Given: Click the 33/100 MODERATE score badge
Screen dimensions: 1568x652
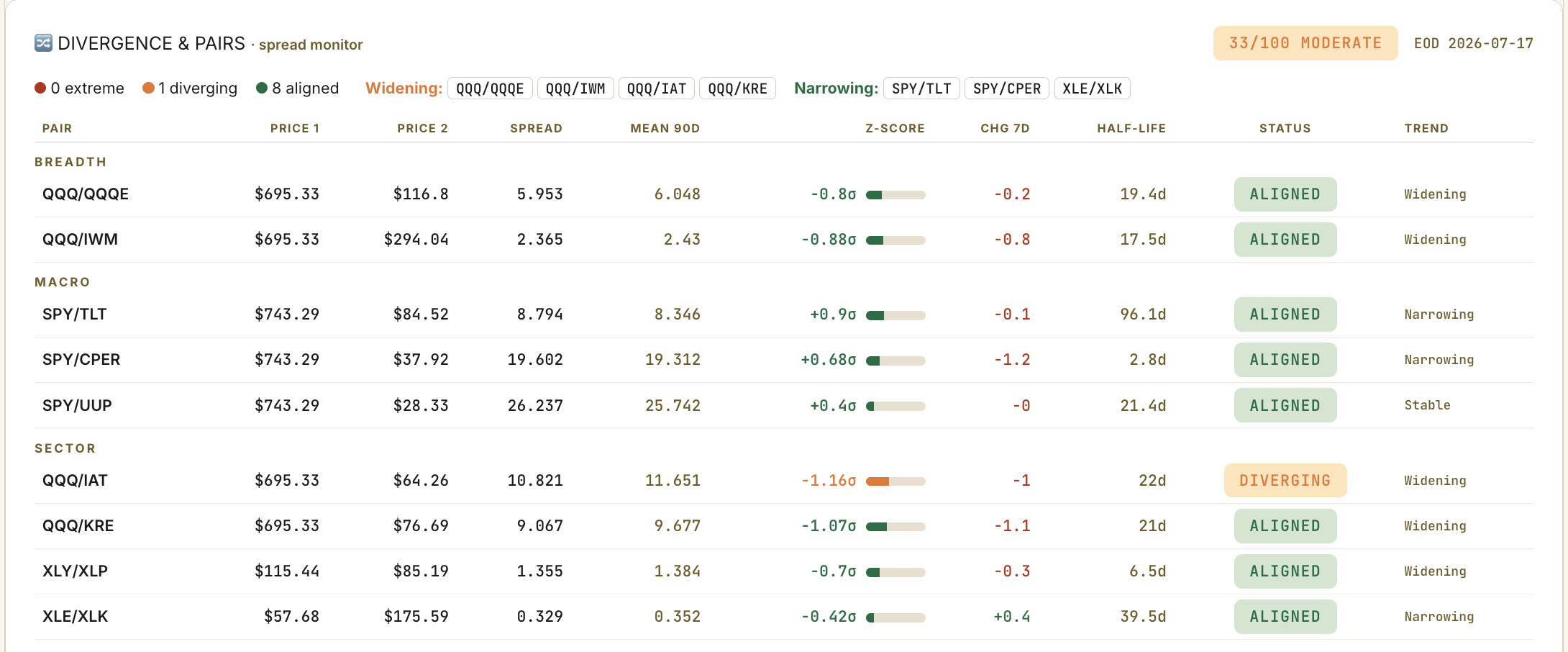Looking at the screenshot, I should [x=1305, y=43].
